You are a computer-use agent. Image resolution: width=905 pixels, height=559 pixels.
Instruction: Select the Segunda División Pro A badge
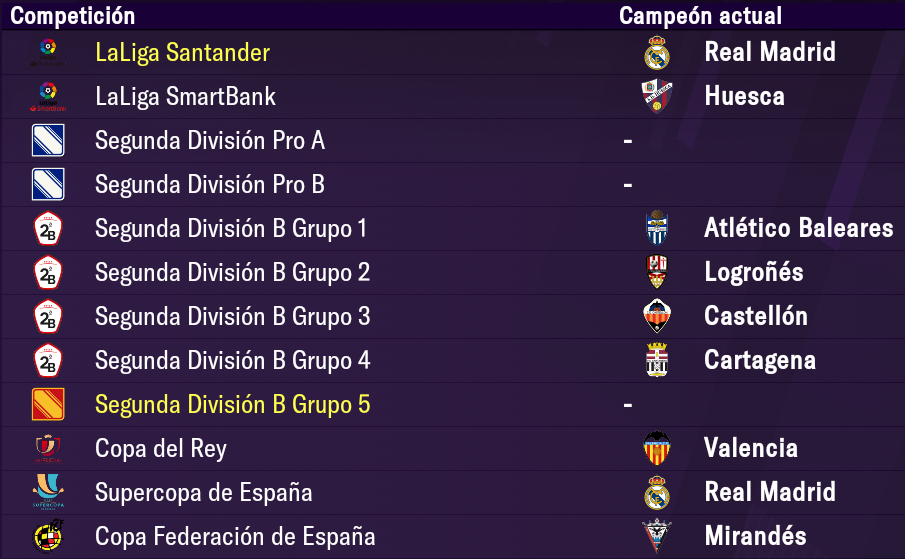(48, 140)
